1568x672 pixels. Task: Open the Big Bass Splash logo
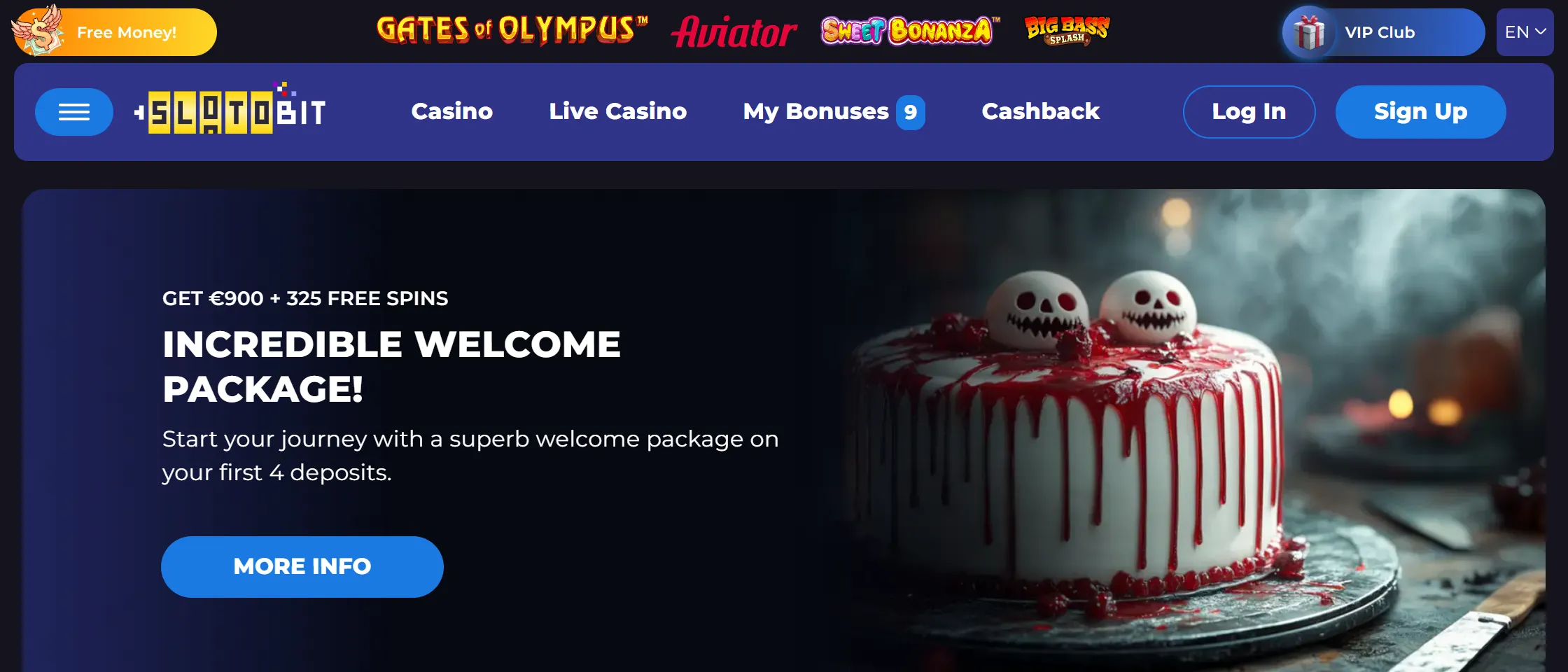pos(1067,30)
